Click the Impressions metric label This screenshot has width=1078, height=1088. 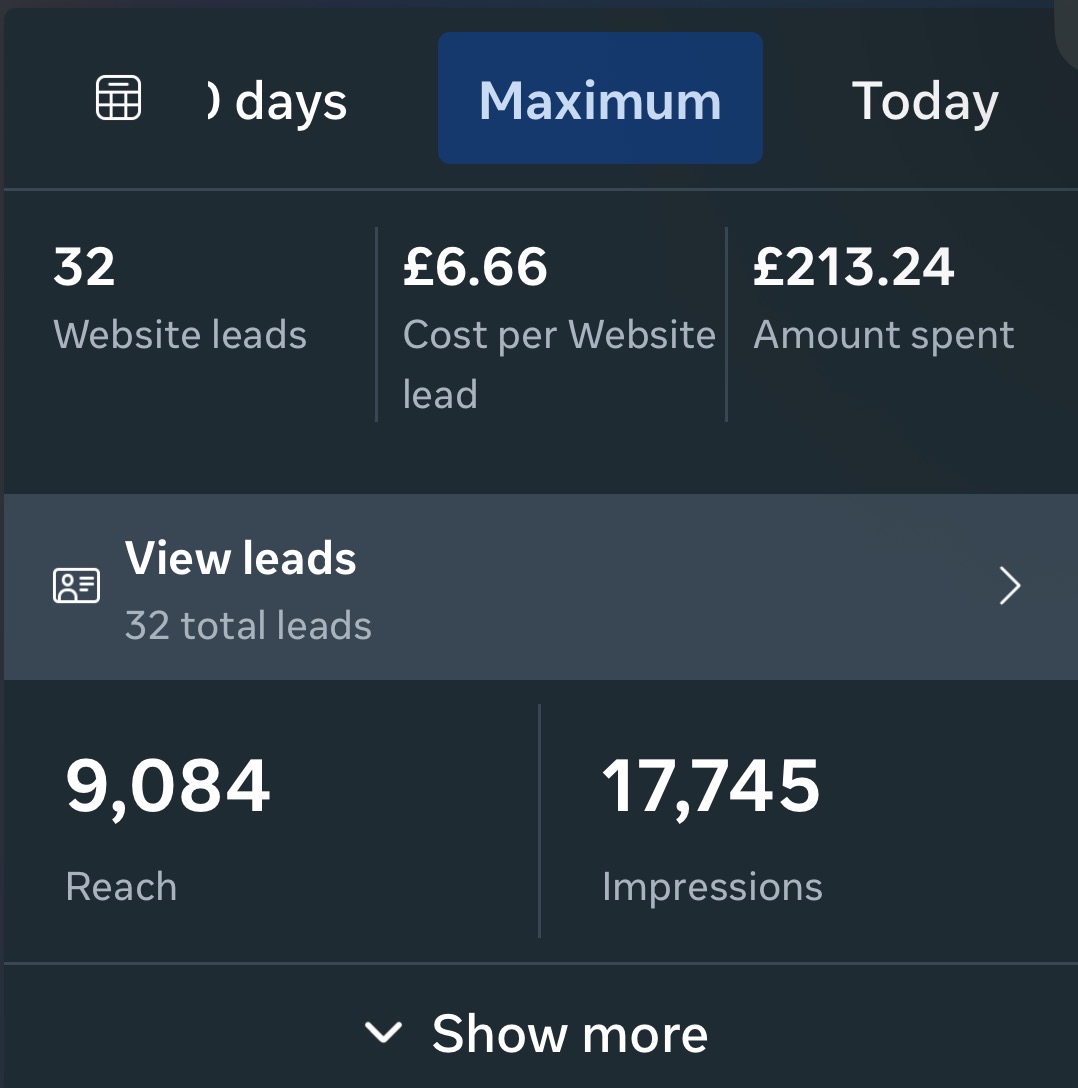pyautogui.click(x=712, y=887)
